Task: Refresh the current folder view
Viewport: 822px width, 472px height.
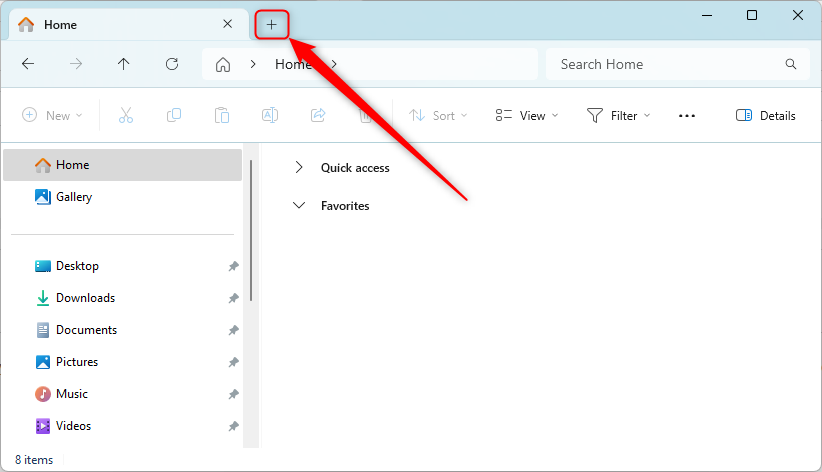Action: point(172,64)
